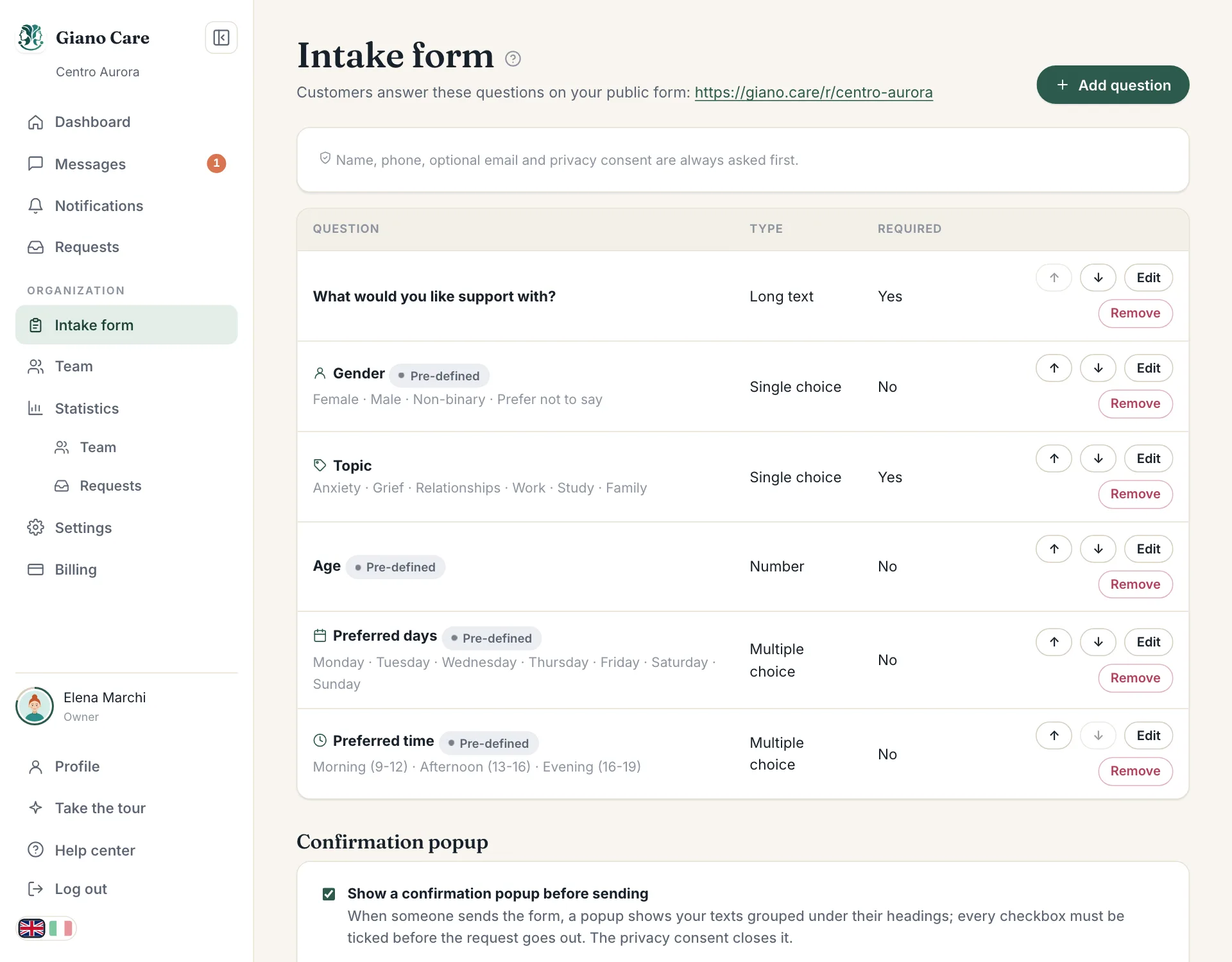The width and height of the screenshot is (1232, 962).
Task: Switch language to Italian flag
Action: (61, 928)
